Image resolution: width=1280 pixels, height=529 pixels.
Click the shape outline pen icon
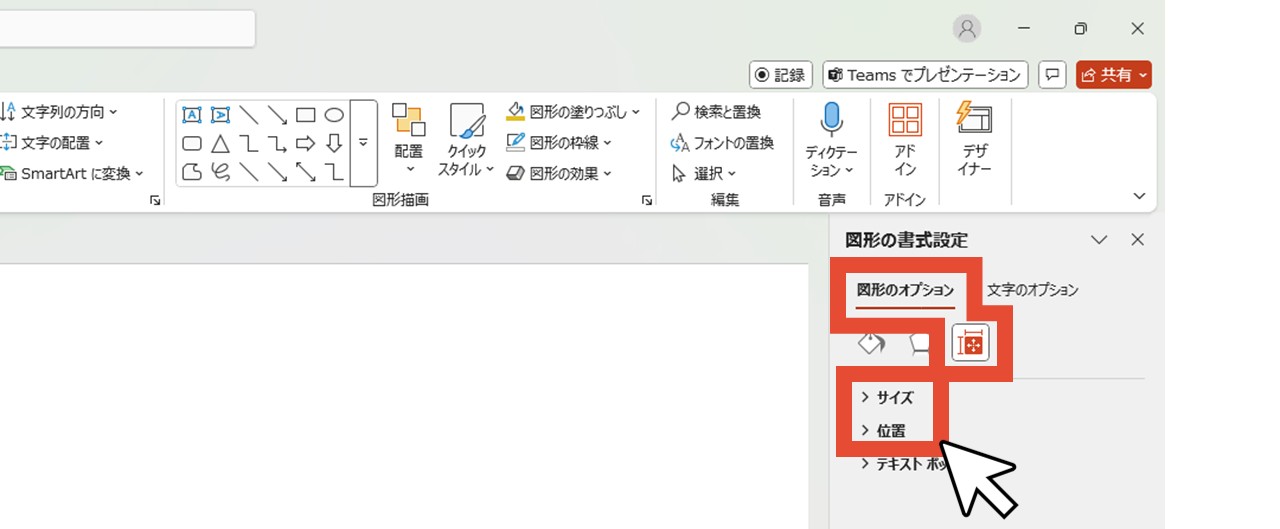point(515,142)
